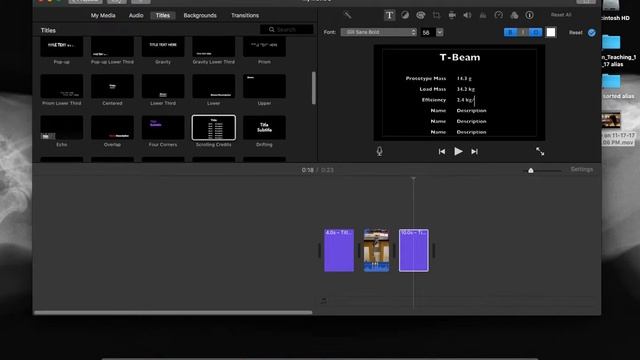This screenshot has width=640, height=360.
Task: Open the Backgrounds tab
Action: [200, 16]
